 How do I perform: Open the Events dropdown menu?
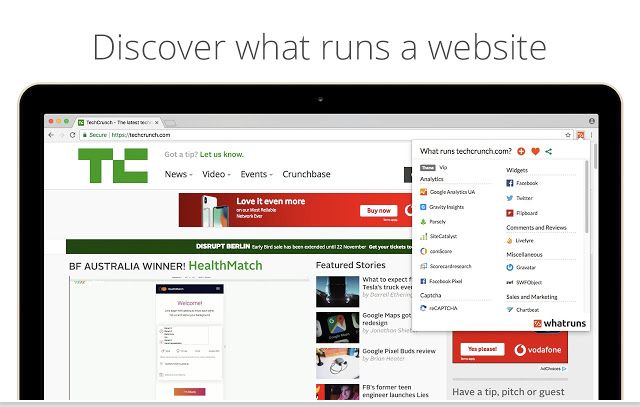pos(256,174)
